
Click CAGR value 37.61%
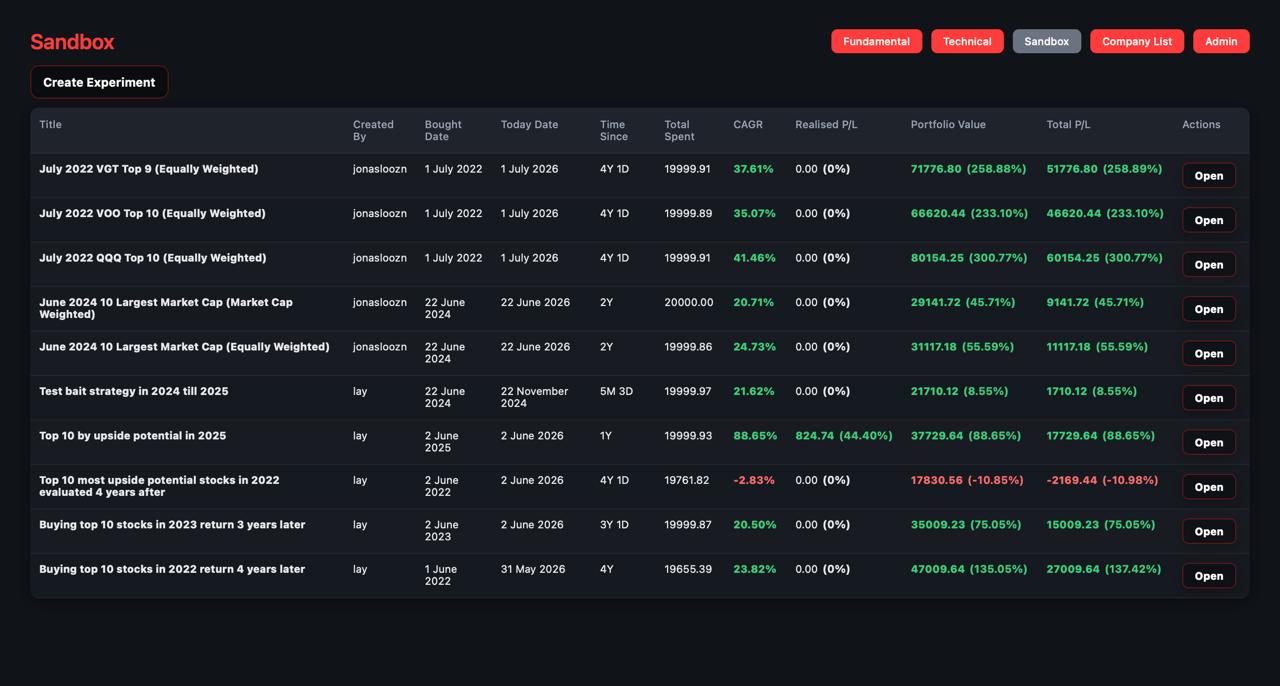(x=753, y=169)
